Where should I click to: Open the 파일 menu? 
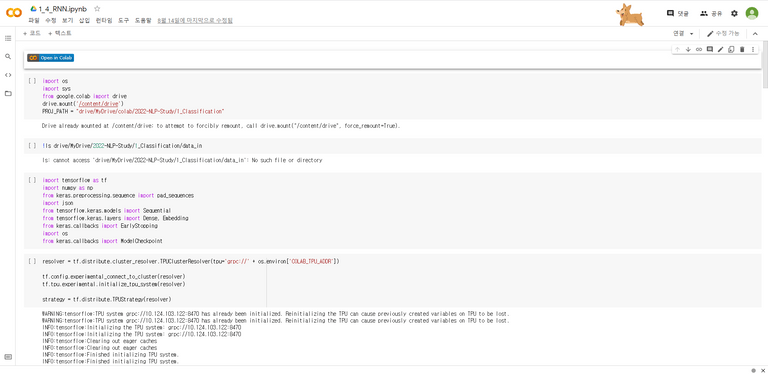[34, 21]
